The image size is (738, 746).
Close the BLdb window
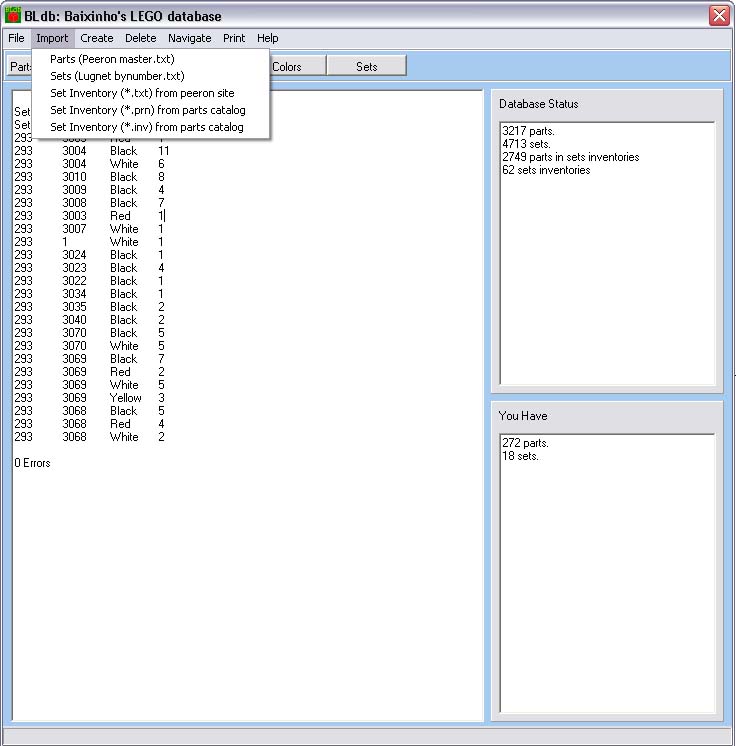coord(719,16)
